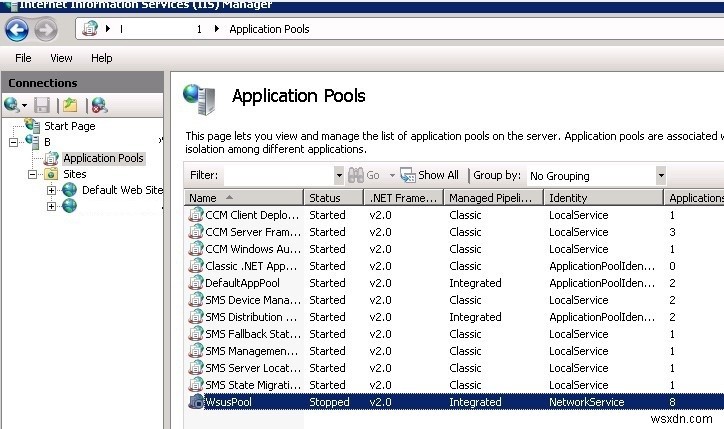Screen dimensions: 724x429
Task: Click Application Pools in the address breadcrumb
Action: coord(269,29)
